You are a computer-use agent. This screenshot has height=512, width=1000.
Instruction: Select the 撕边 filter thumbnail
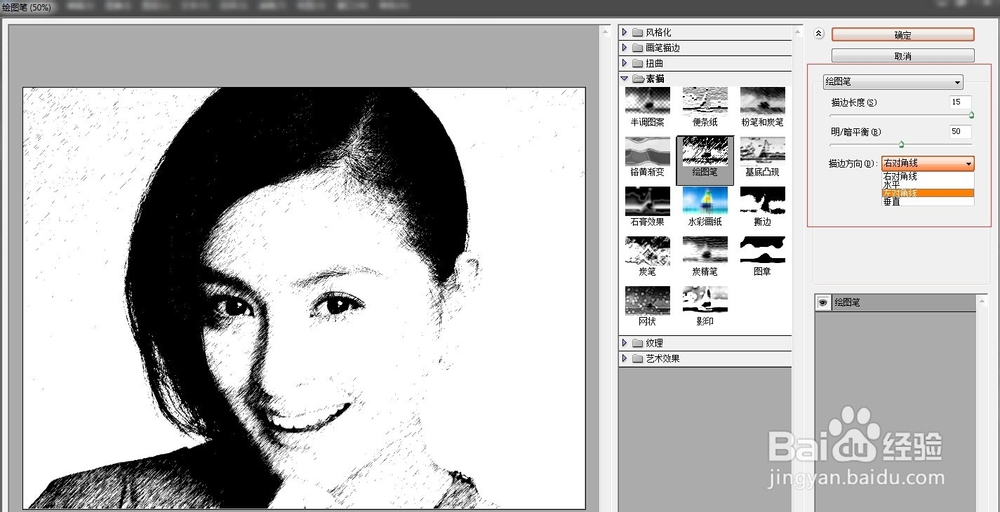coord(762,200)
